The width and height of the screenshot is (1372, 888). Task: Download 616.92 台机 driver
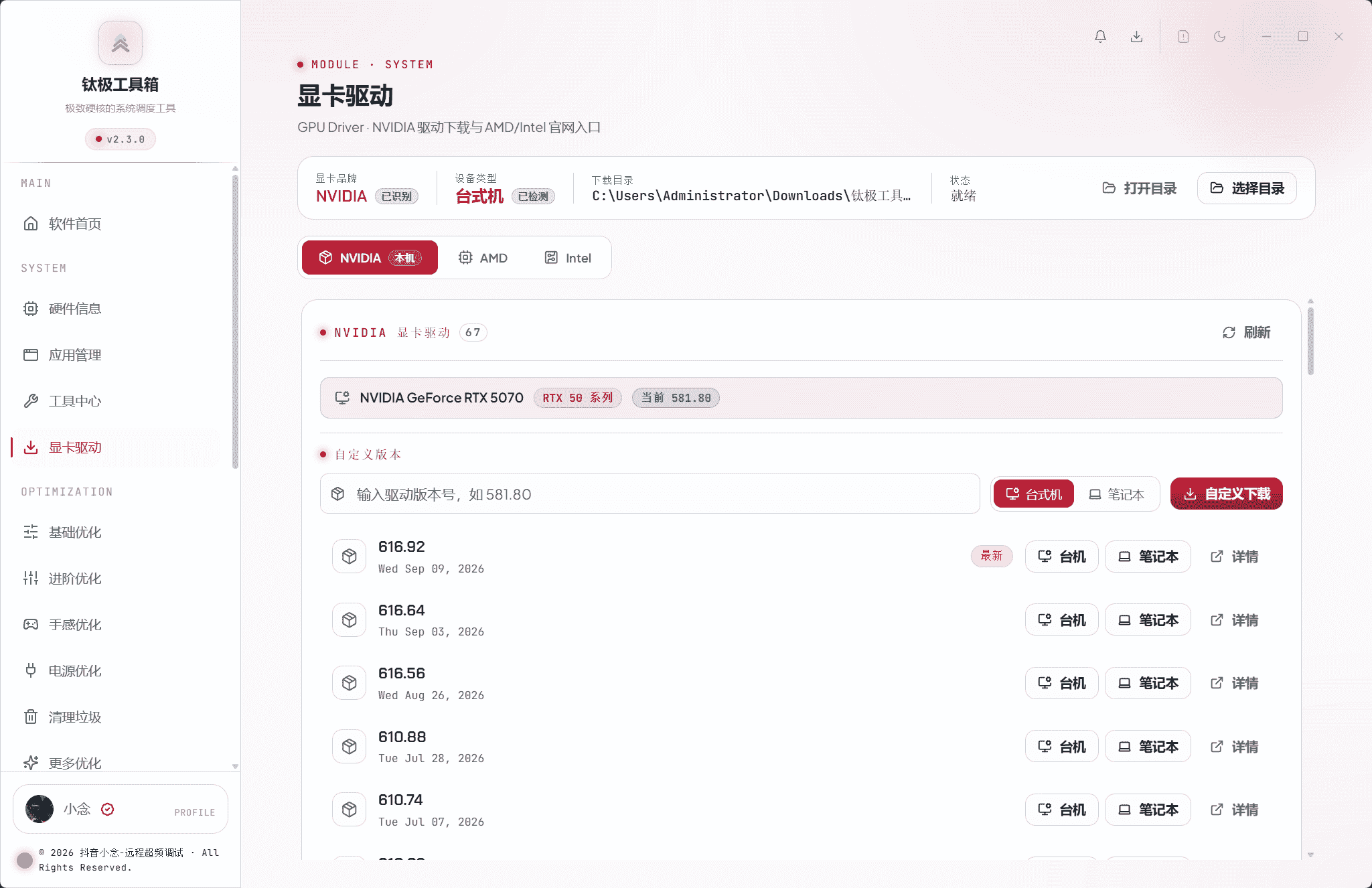(x=1061, y=557)
